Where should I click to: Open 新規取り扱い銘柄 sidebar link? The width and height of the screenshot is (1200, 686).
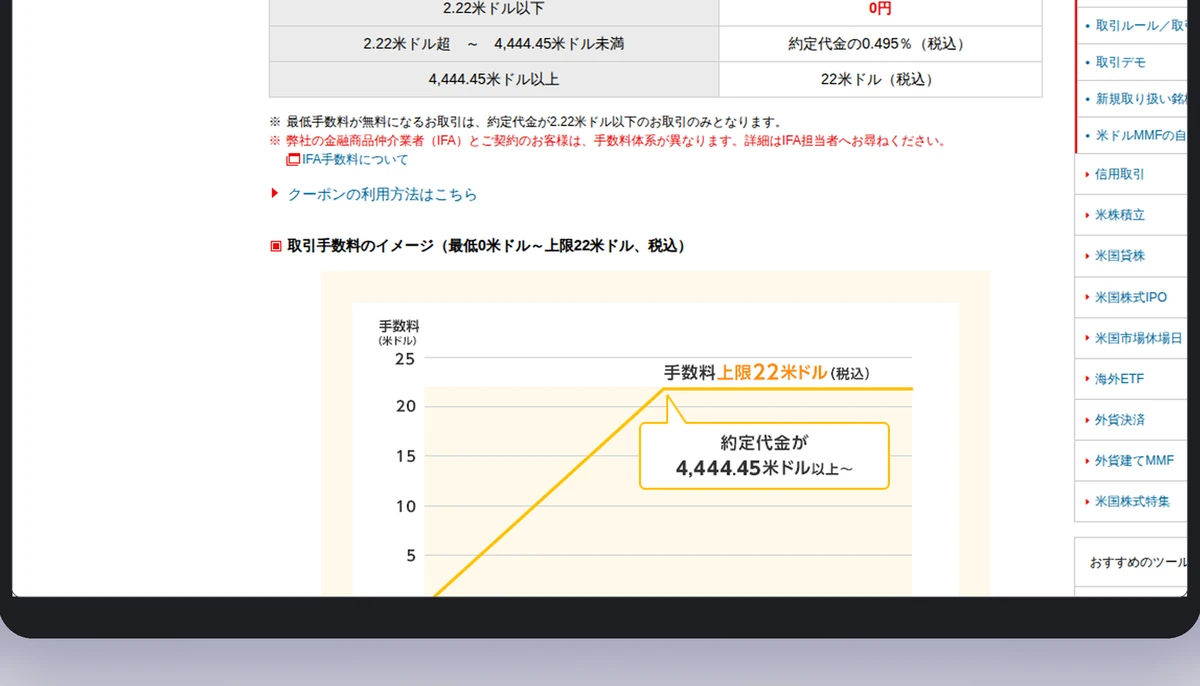[1140, 99]
